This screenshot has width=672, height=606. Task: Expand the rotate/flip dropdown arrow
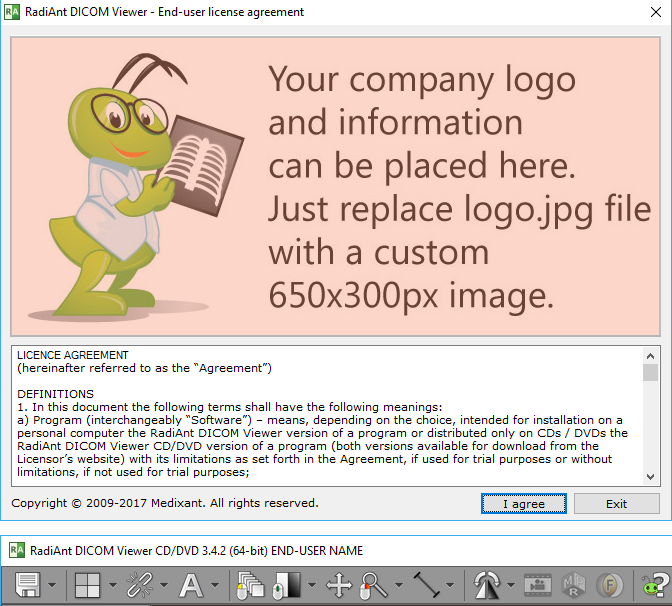[x=511, y=585]
